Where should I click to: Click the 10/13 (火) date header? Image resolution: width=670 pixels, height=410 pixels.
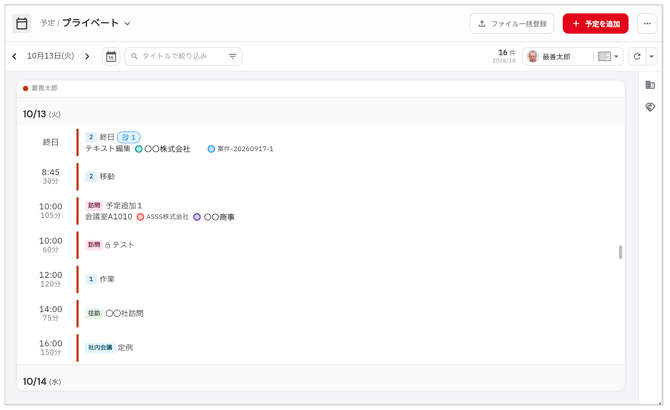point(41,114)
